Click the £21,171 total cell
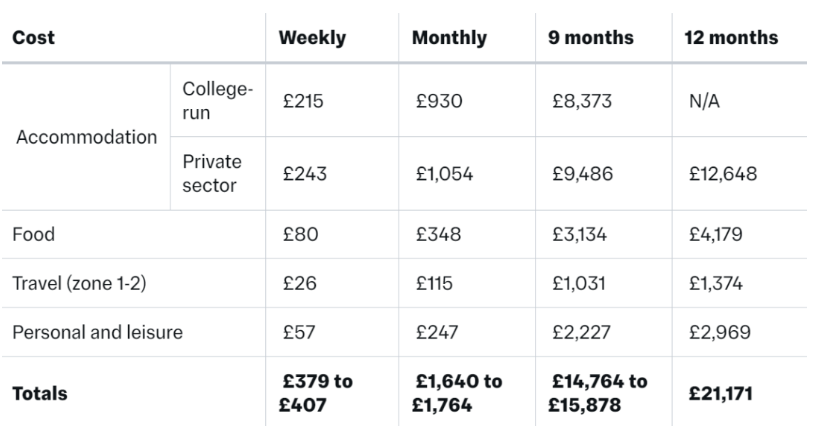Viewport: 831px width, 432px height. point(720,393)
